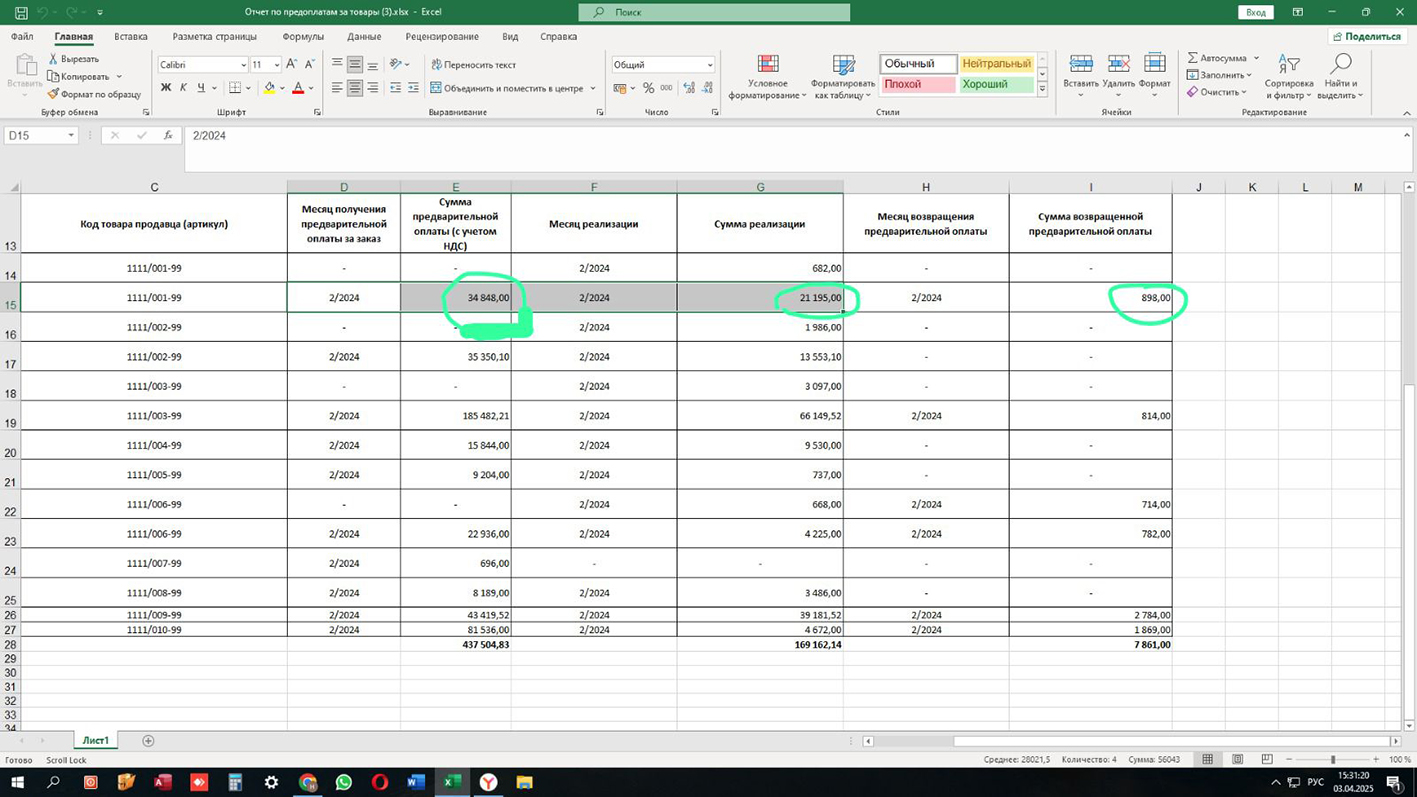
Task: Toggle italic text formatting
Action: point(183,88)
